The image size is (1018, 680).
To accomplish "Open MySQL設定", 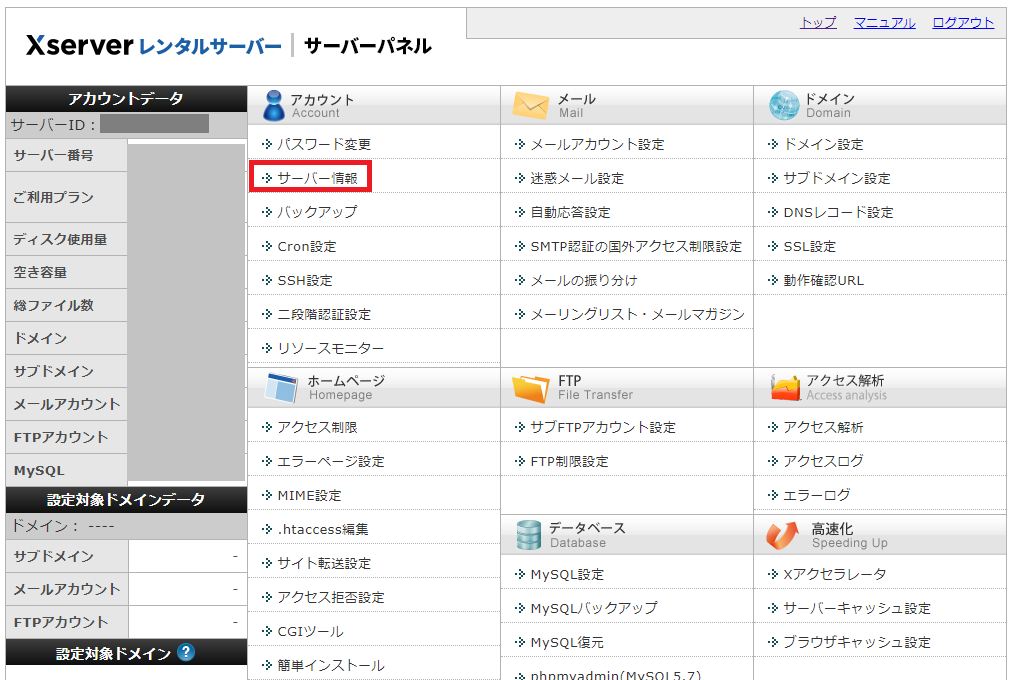I will click(x=567, y=575).
